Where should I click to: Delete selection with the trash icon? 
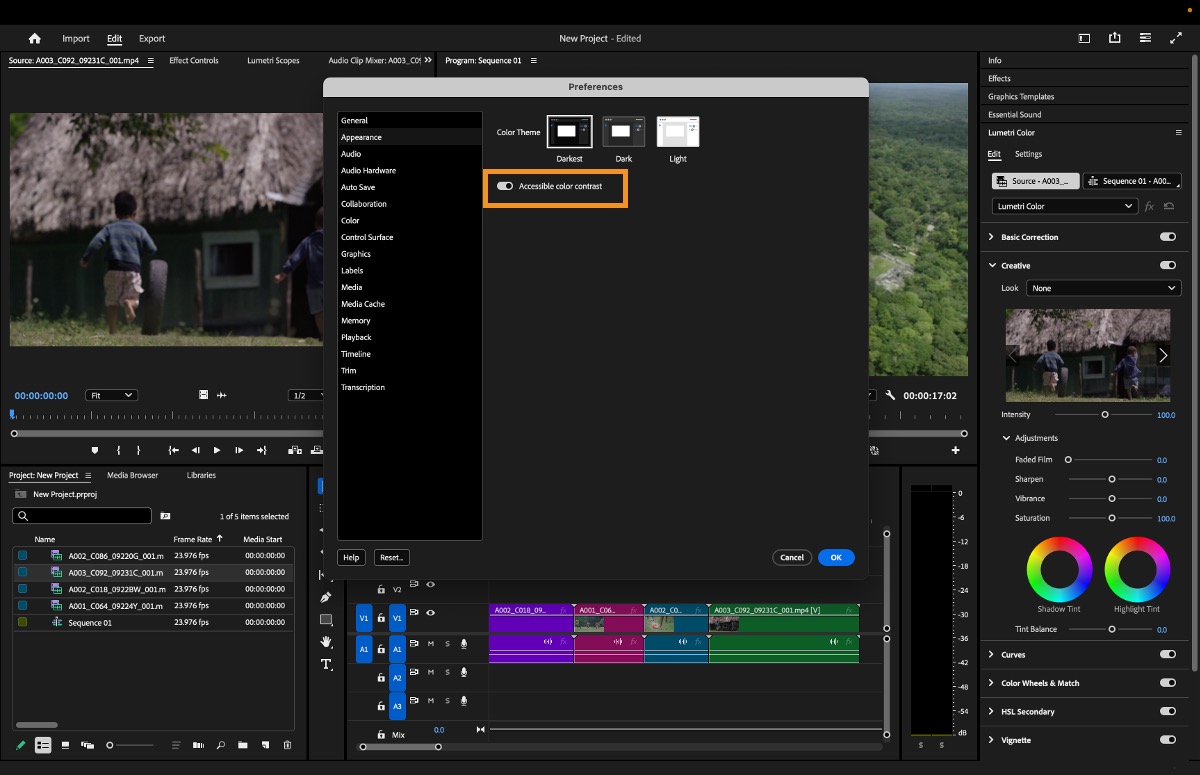288,745
